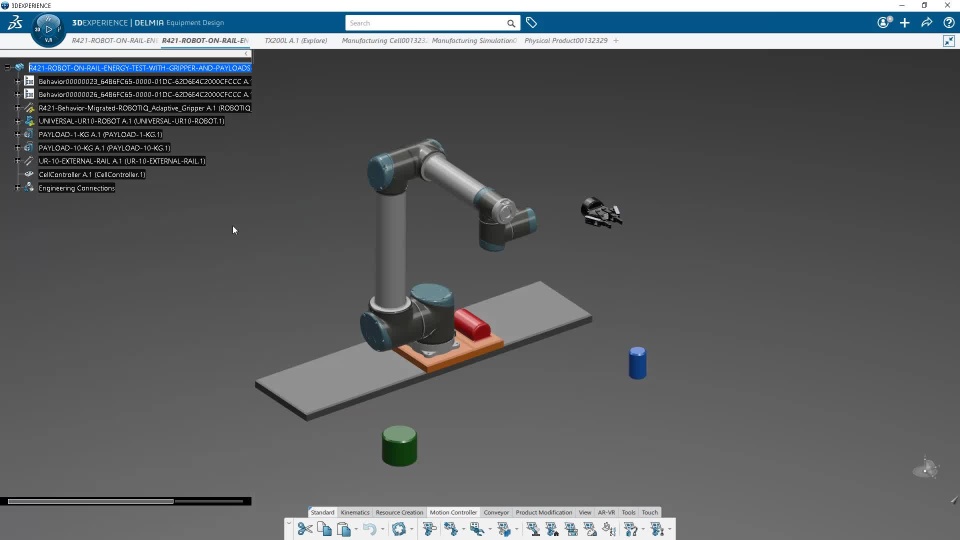Click the Behavior00000023 node icon

click(29, 81)
